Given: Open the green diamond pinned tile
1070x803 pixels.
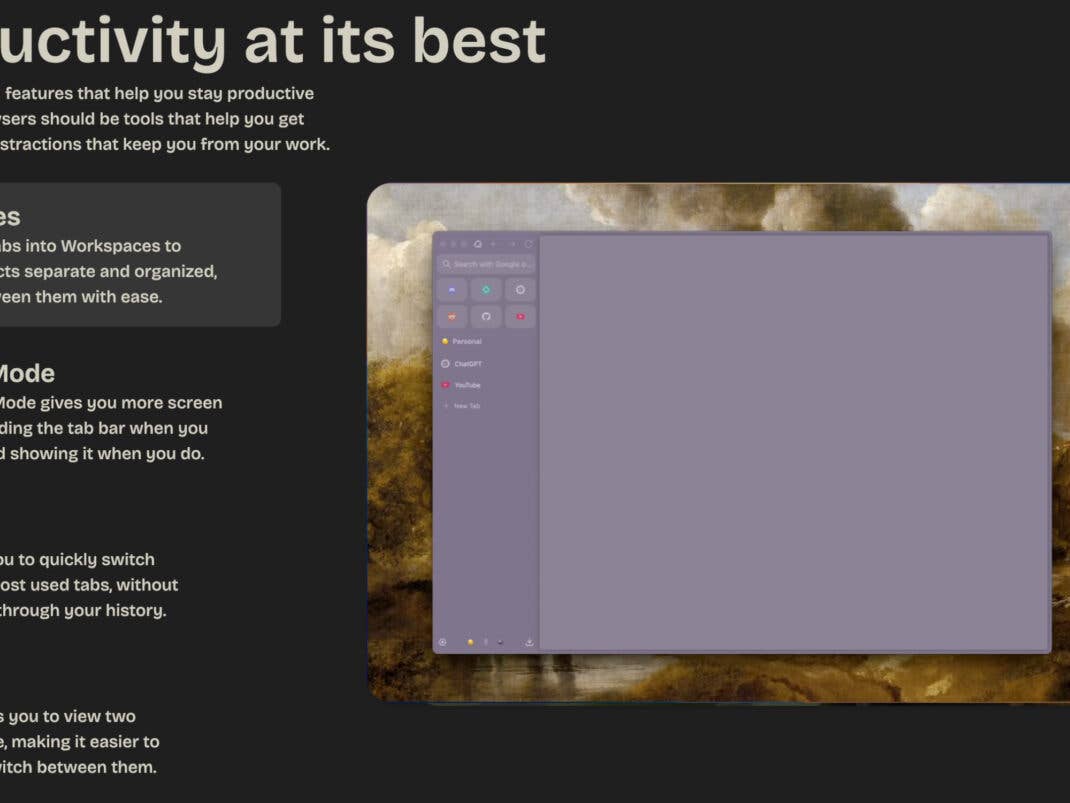Looking at the screenshot, I should pyautogui.click(x=486, y=290).
